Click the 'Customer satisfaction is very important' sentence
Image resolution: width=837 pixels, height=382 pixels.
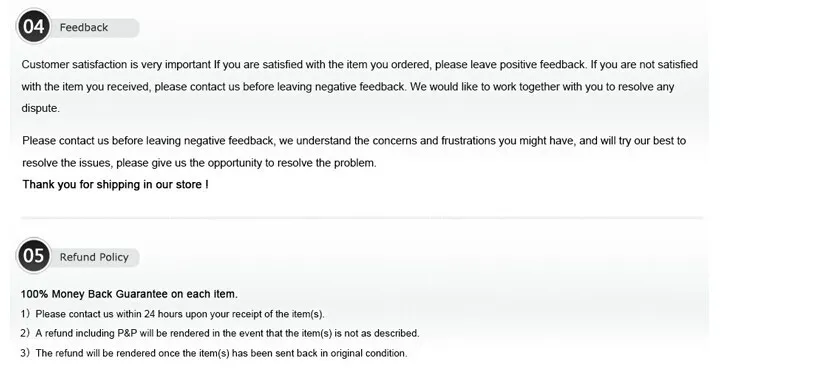tap(116, 65)
